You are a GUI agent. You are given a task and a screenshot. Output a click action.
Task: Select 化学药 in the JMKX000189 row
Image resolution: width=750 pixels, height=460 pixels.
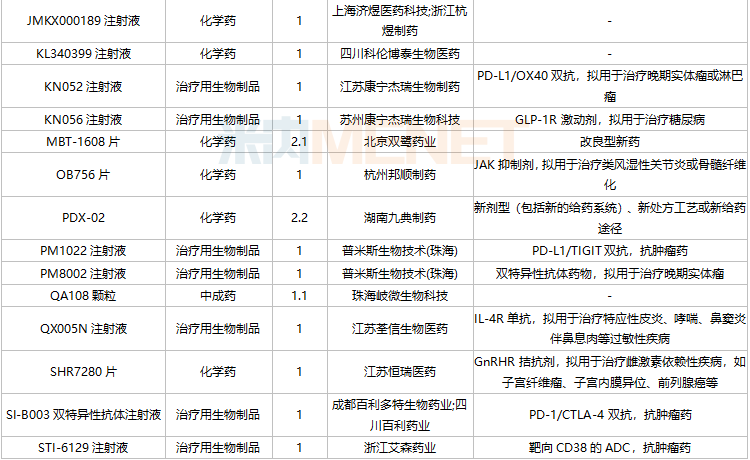[218, 21]
